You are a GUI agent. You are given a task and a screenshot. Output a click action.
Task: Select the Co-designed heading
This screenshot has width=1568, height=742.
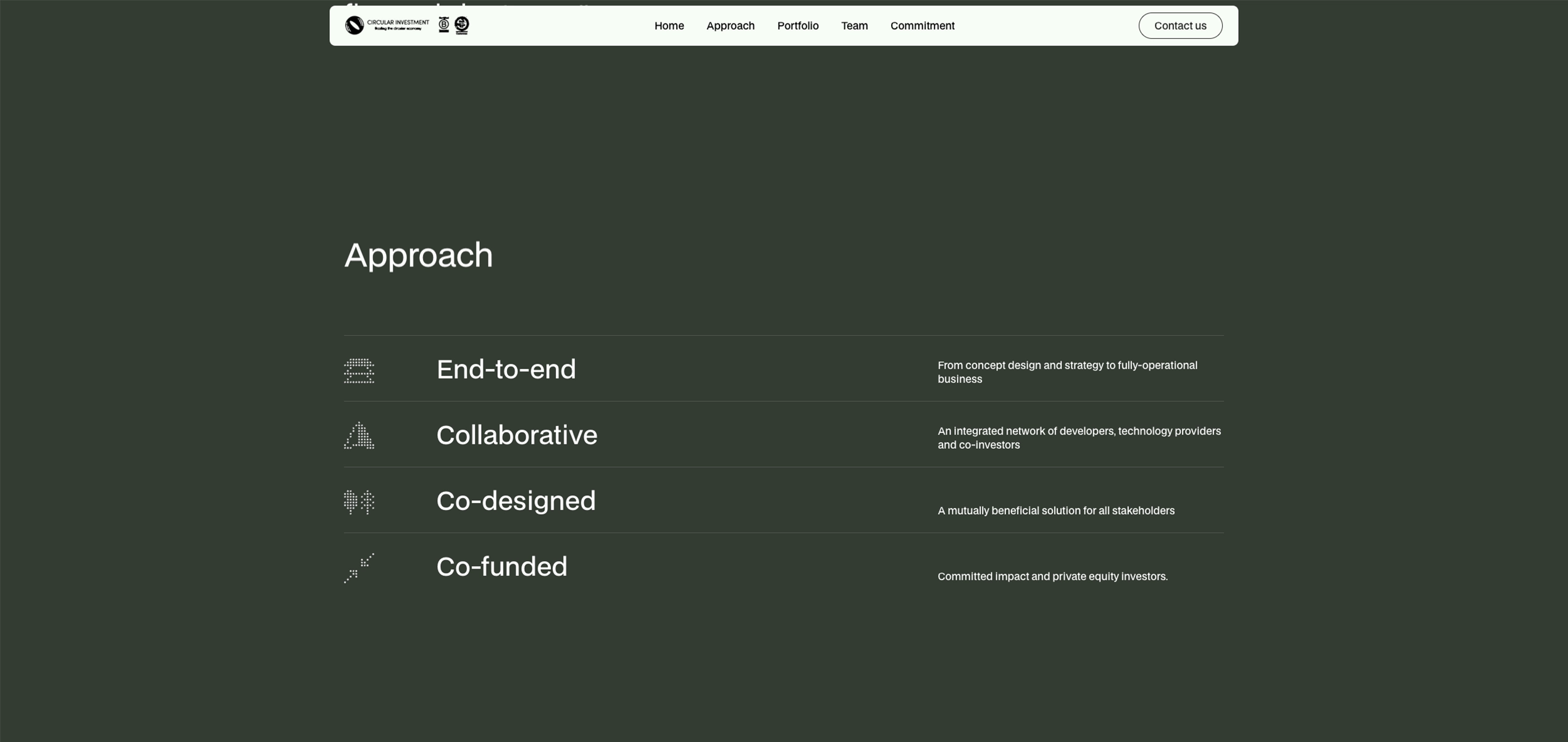(516, 501)
